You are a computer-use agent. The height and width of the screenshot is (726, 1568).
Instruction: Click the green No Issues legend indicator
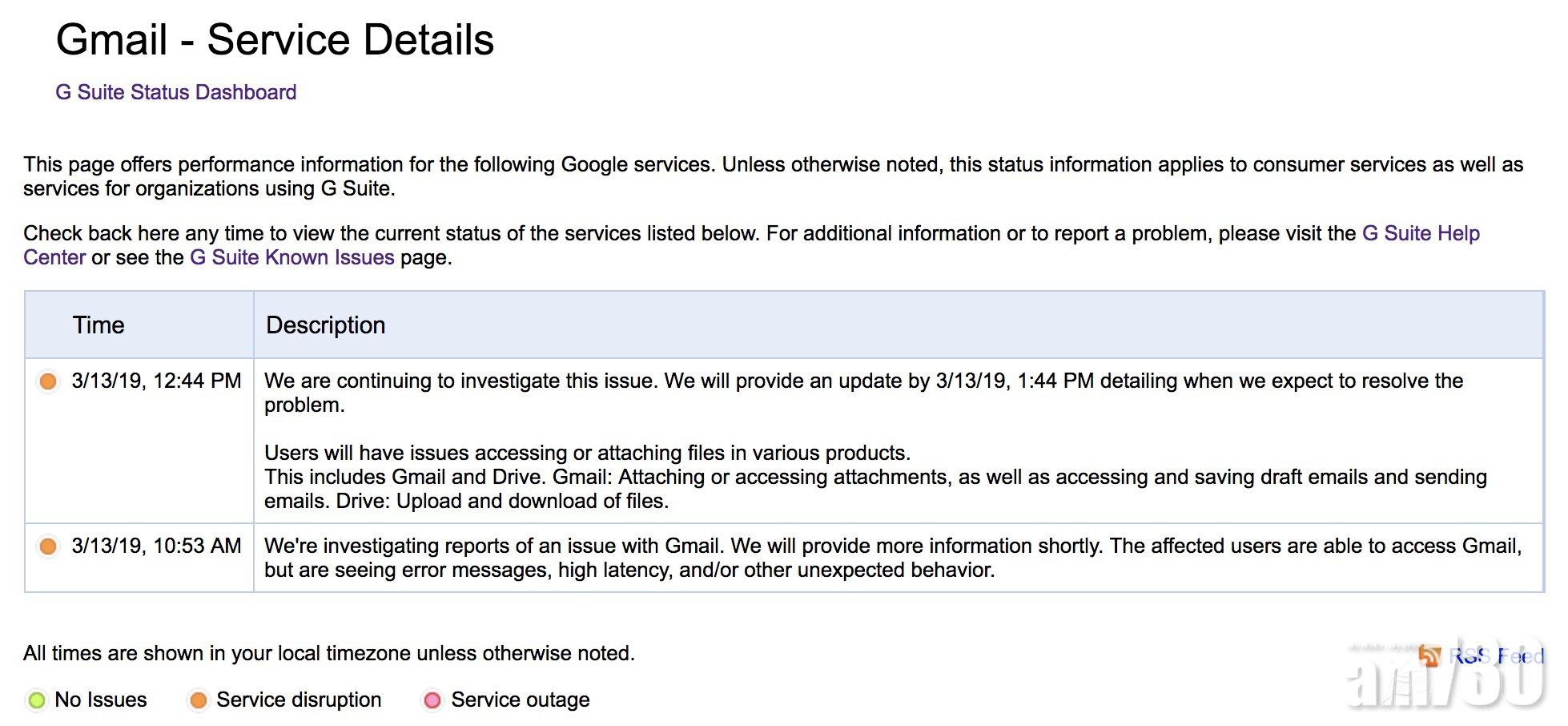tap(35, 700)
